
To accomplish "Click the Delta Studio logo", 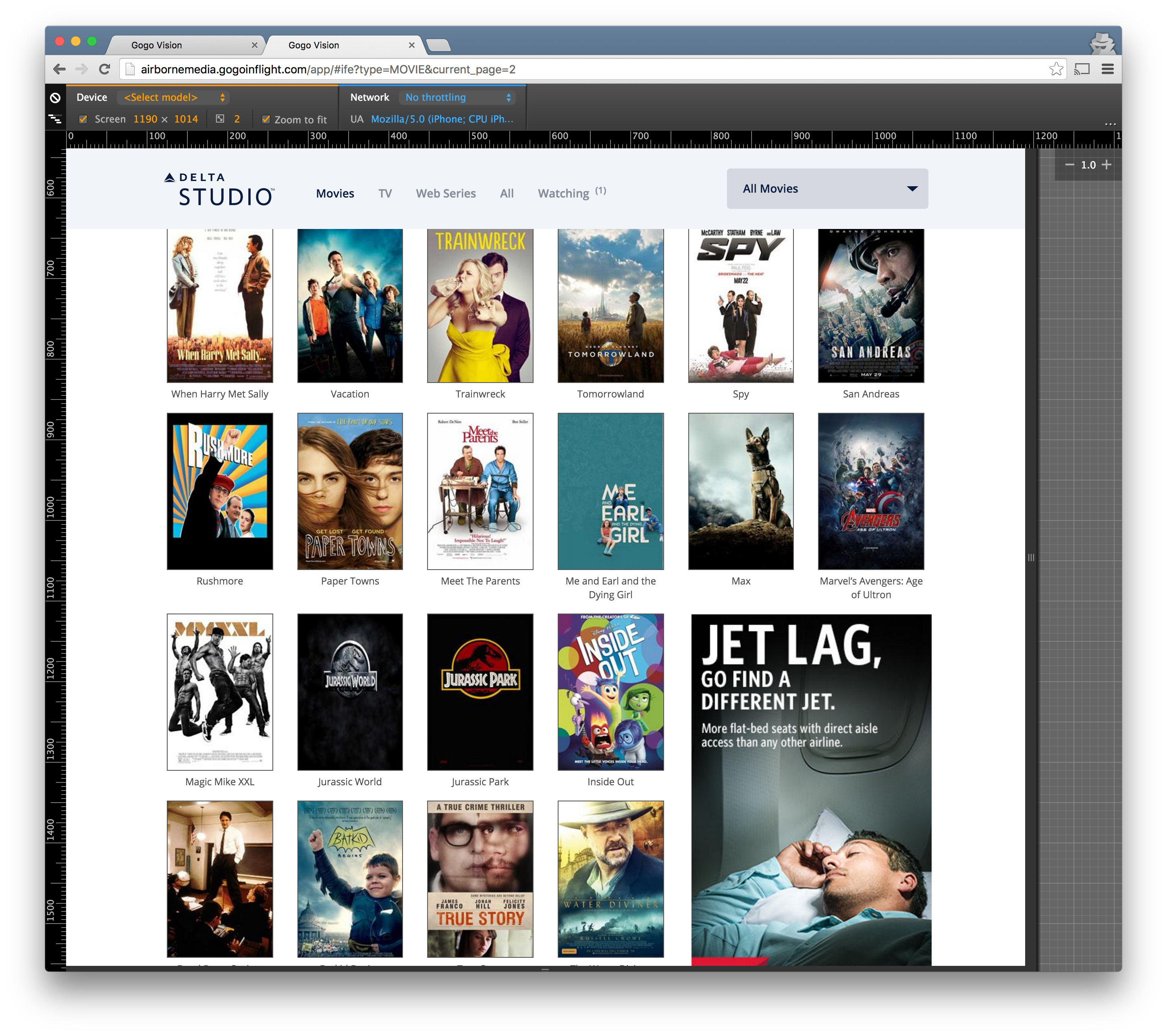I will 219,189.
